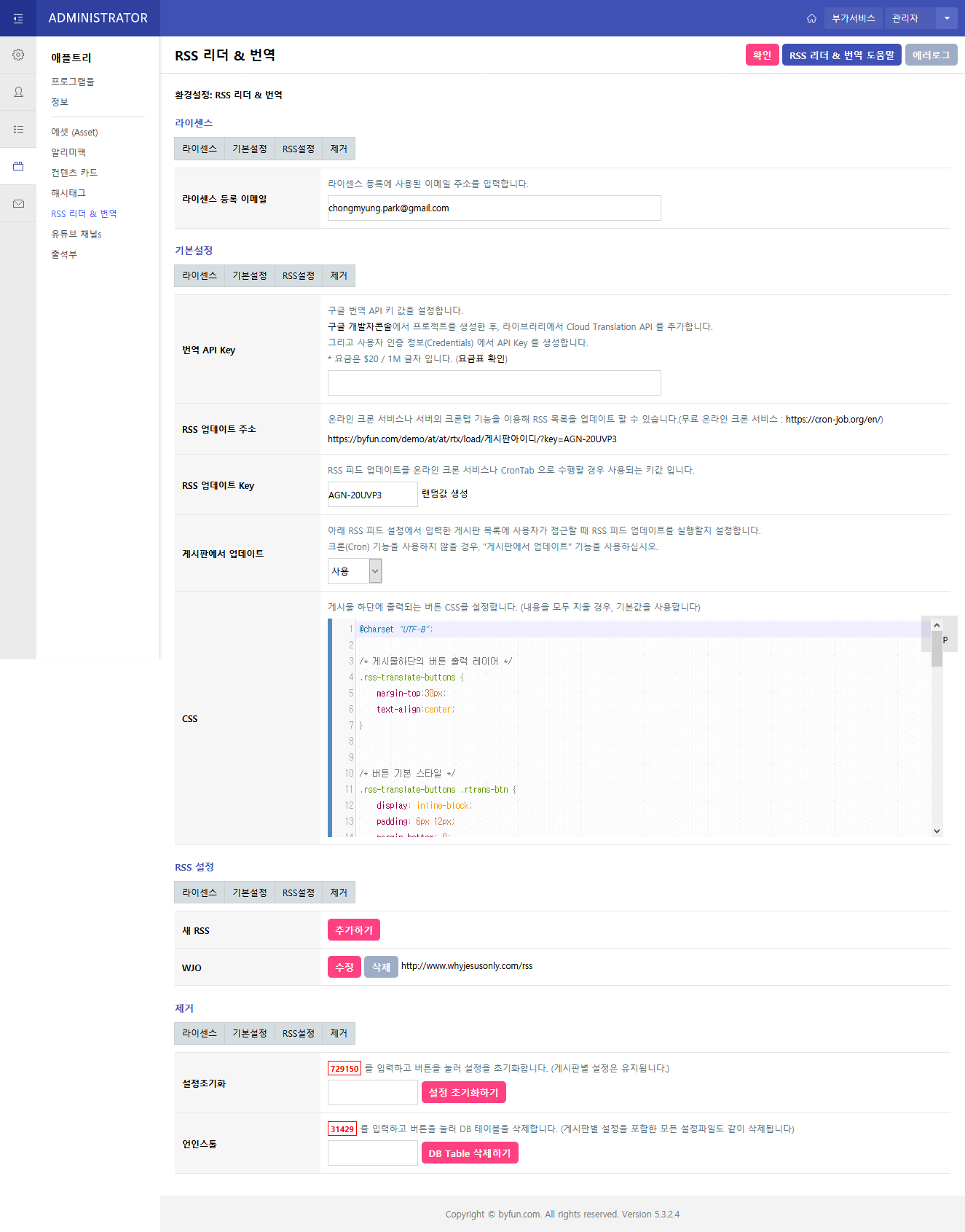965x1232 pixels.
Task: Click the bulleted list sidebar icon
Action: coord(18,129)
